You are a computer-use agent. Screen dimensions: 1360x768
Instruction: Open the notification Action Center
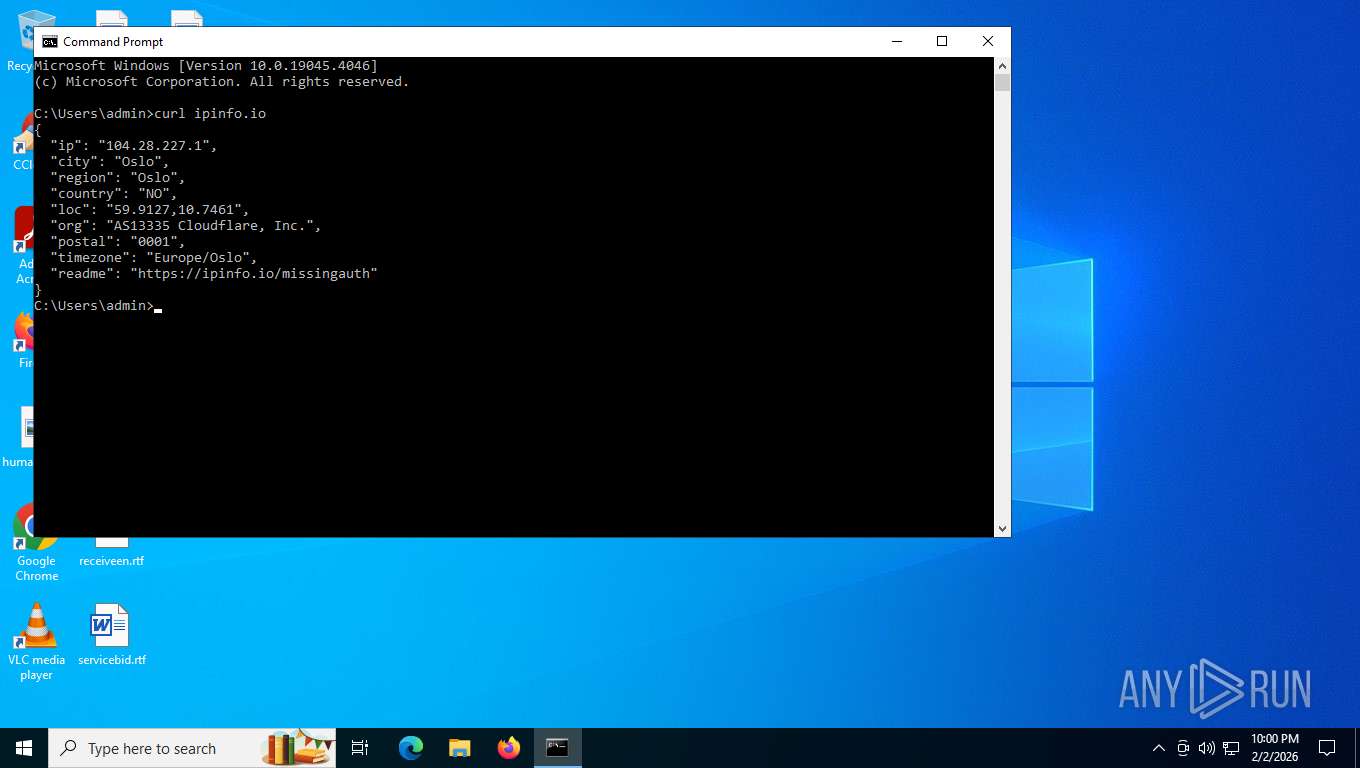(1327, 748)
